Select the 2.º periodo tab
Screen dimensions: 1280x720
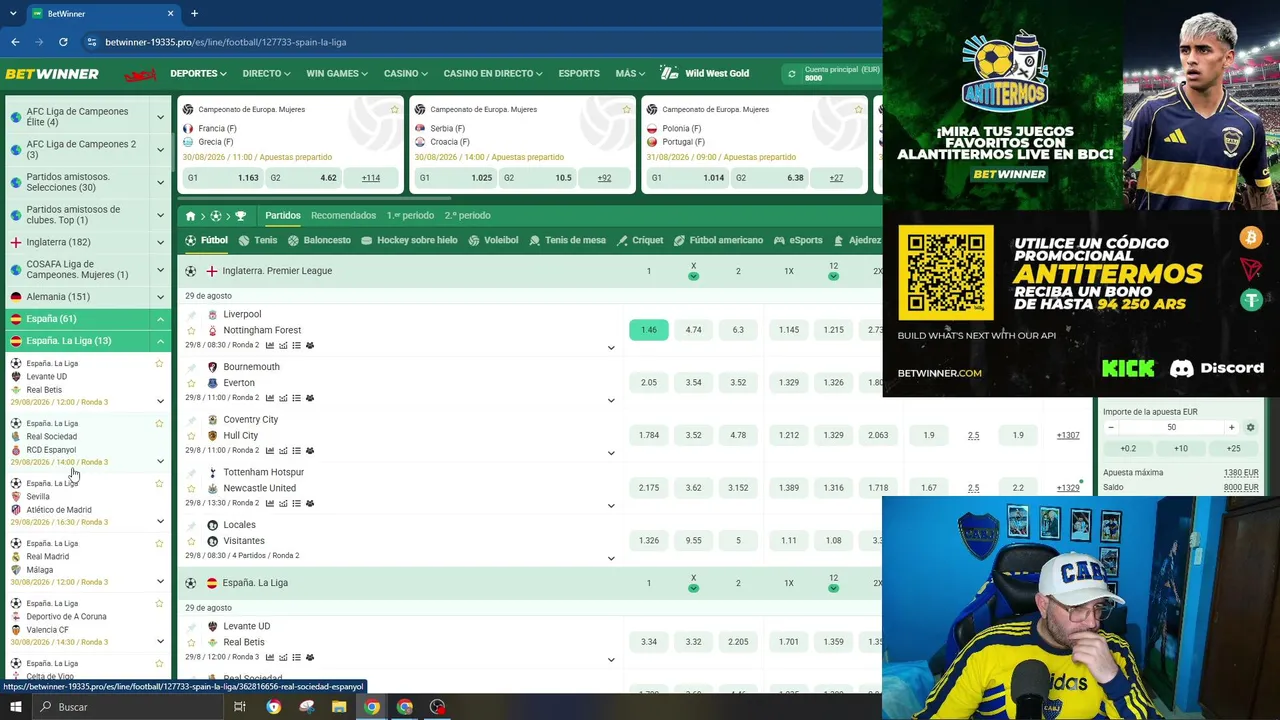pyautogui.click(x=467, y=216)
